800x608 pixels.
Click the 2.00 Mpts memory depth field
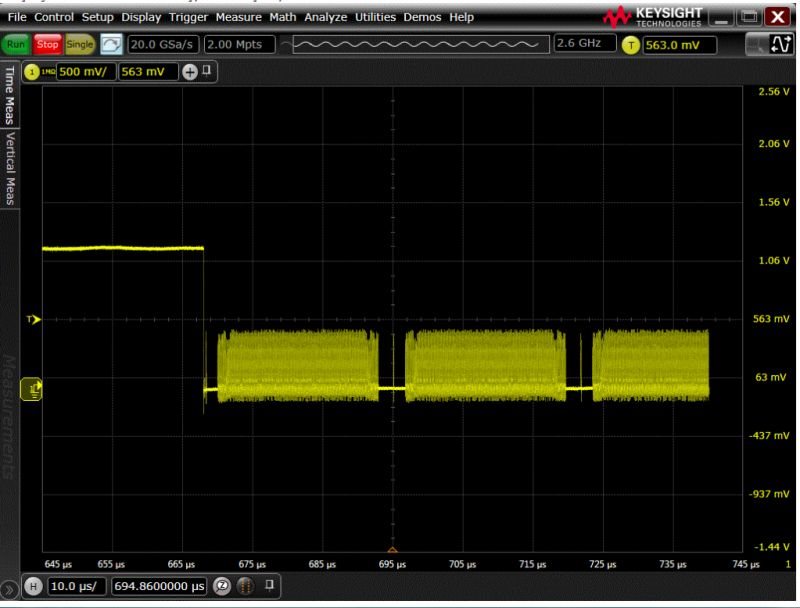[239, 44]
